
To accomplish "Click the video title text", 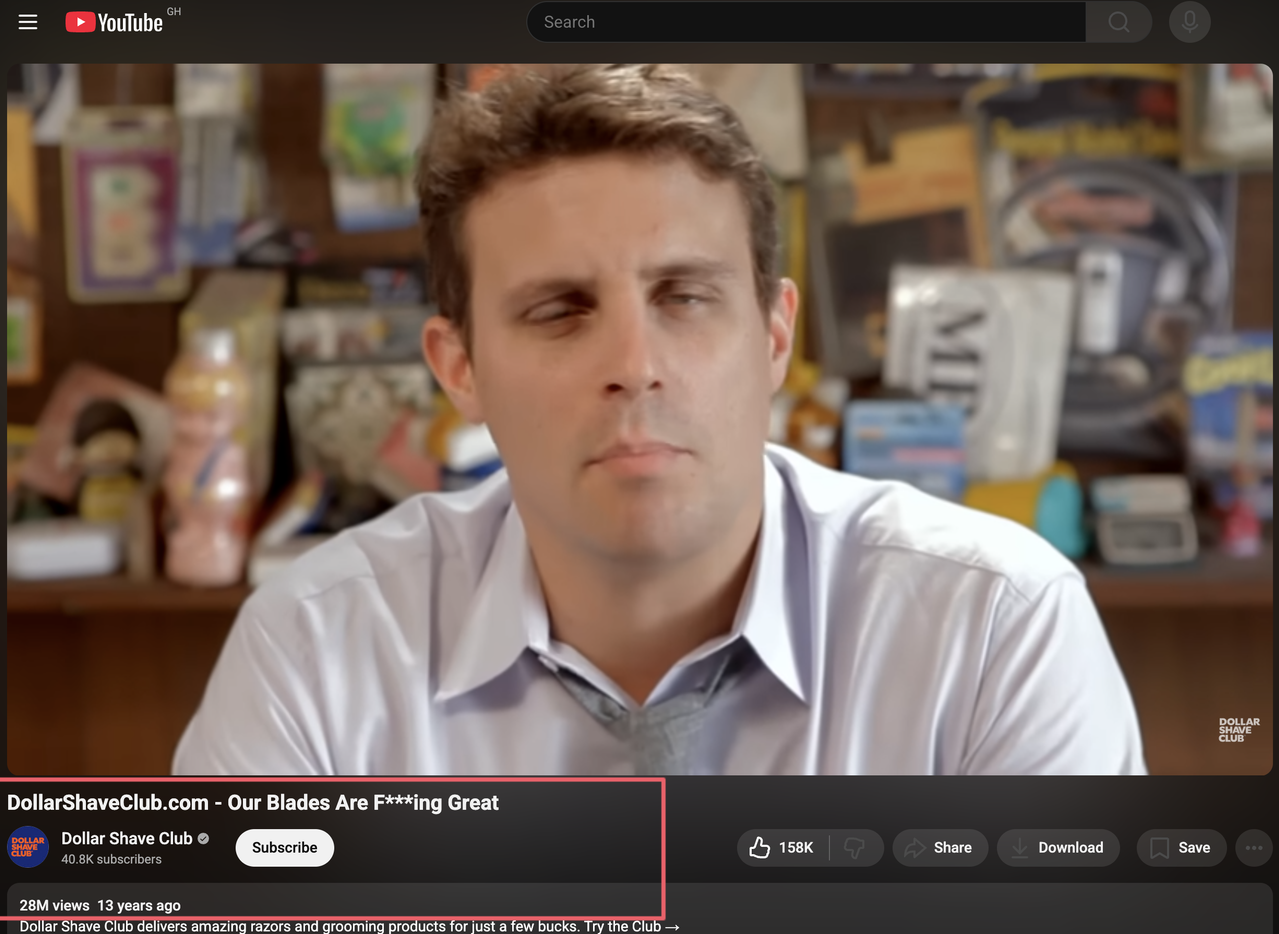I will point(253,802).
